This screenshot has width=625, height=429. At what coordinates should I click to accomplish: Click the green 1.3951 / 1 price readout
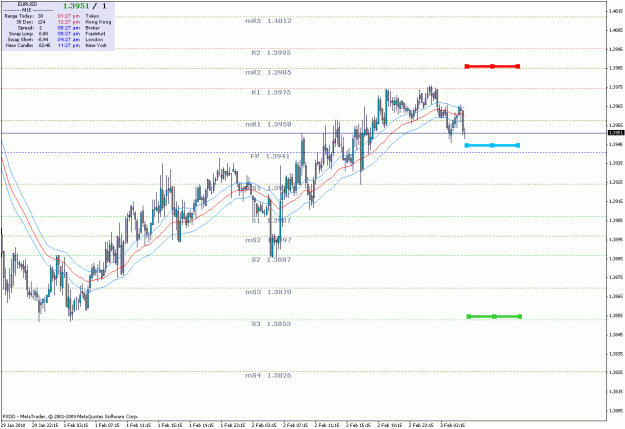coord(85,6)
